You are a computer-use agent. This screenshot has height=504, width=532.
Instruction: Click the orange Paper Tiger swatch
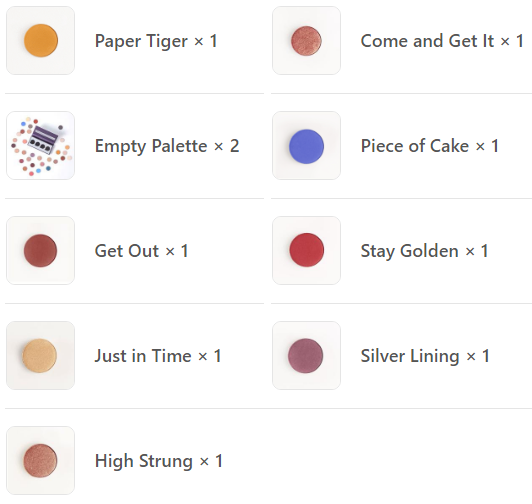click(x=40, y=40)
